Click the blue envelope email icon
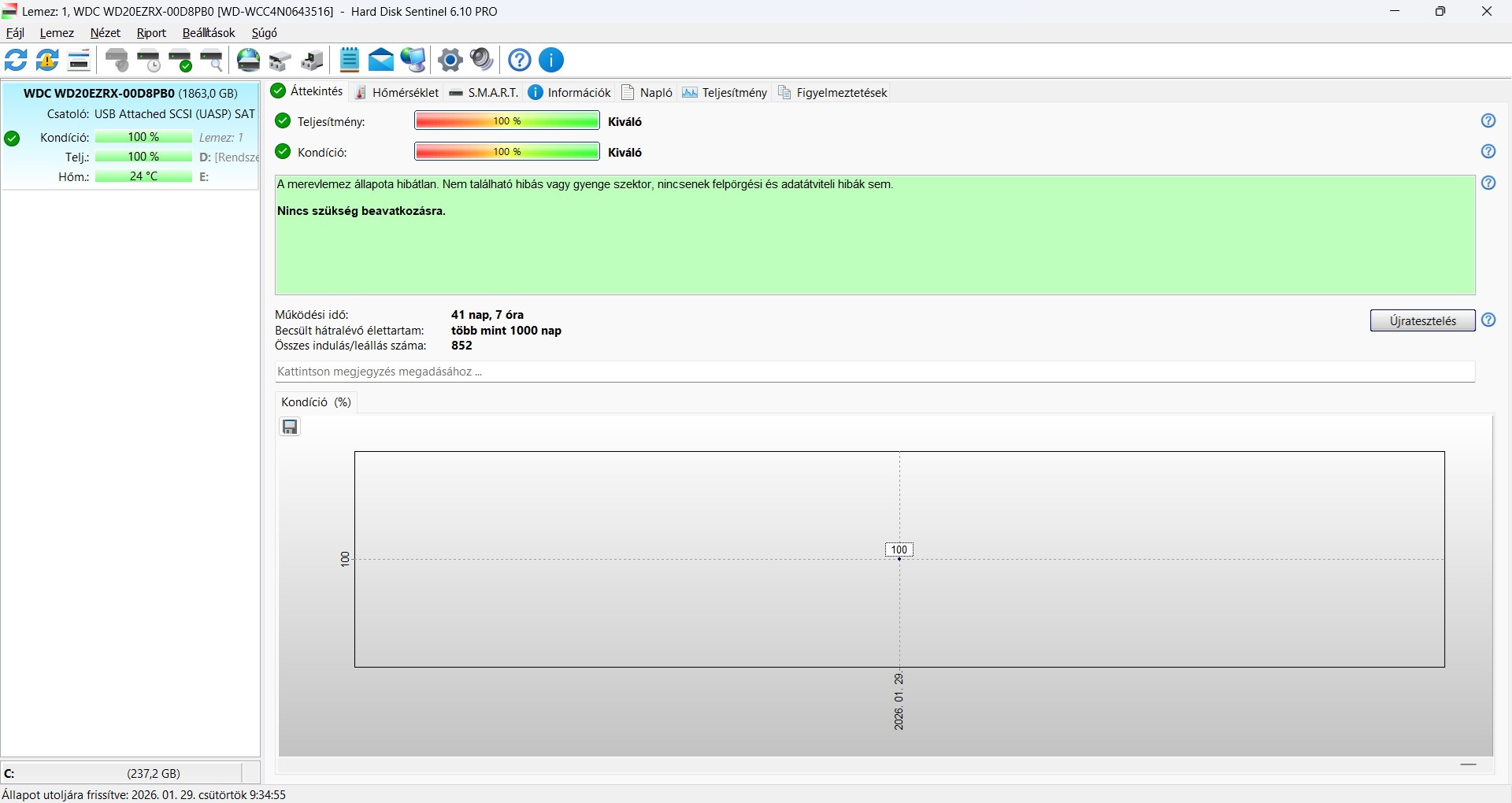1512x803 pixels. 381,60
